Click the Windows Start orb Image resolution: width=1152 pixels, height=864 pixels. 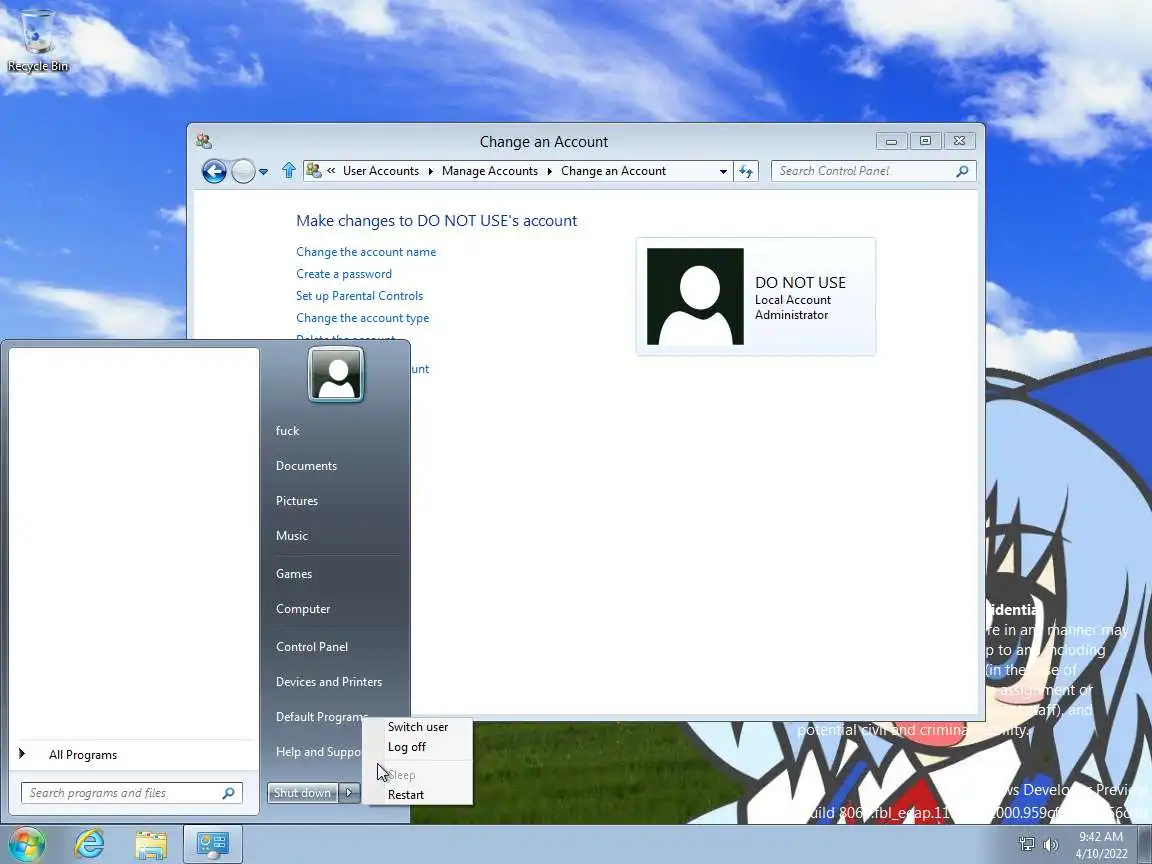[x=26, y=845]
